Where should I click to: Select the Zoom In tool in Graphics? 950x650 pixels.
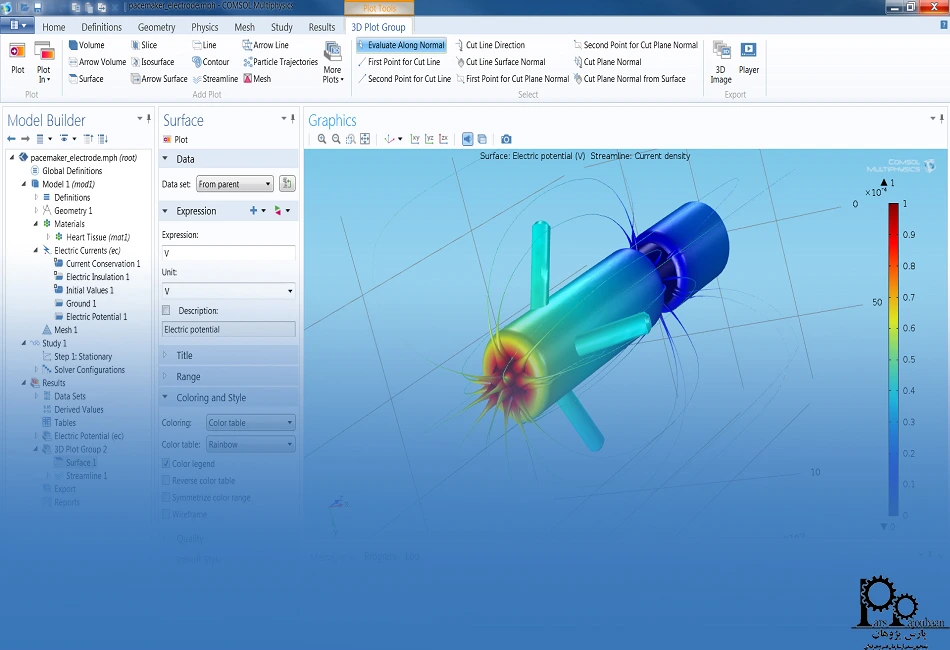[x=322, y=137]
